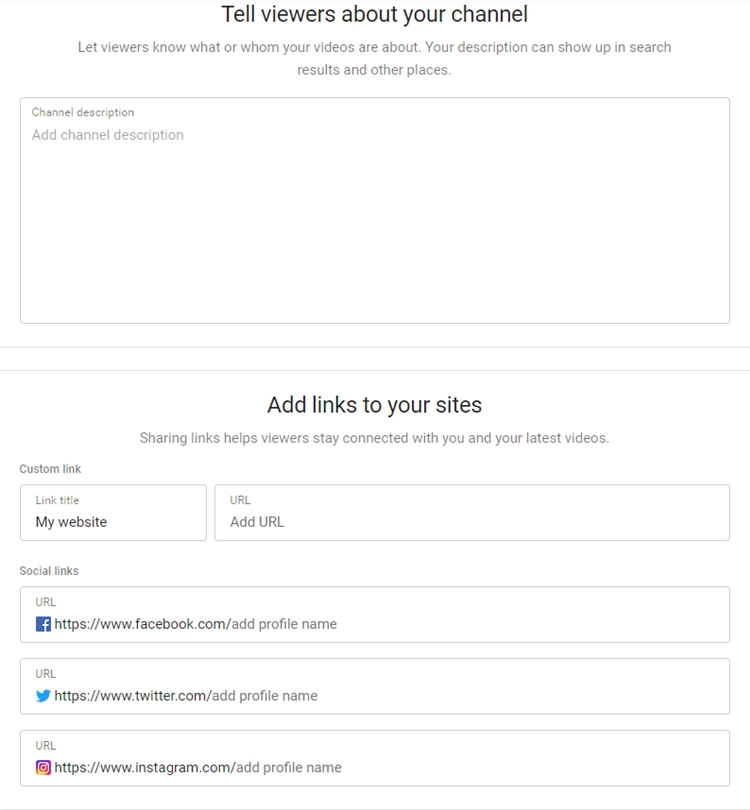Select the Link title field containing My website

(x=113, y=522)
